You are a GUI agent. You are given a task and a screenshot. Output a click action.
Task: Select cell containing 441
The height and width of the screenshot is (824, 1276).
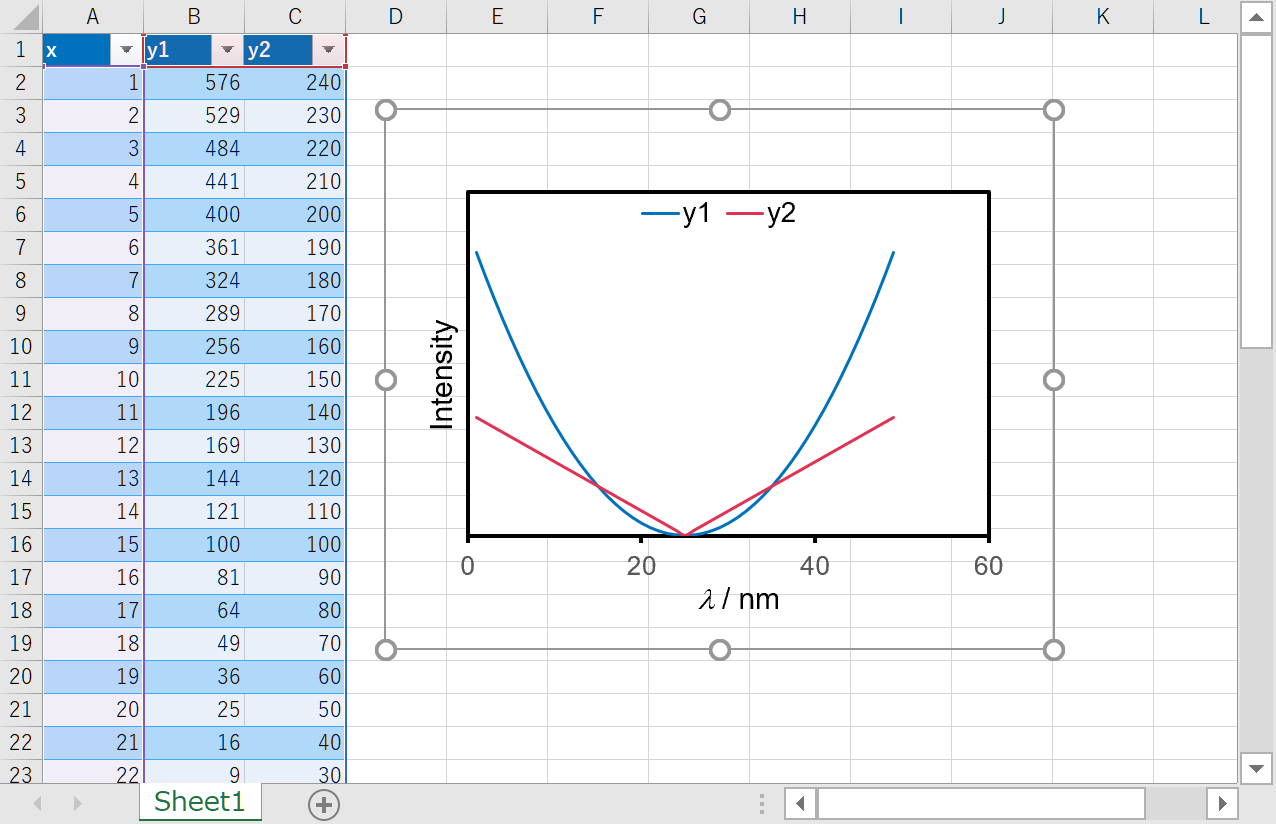194,182
